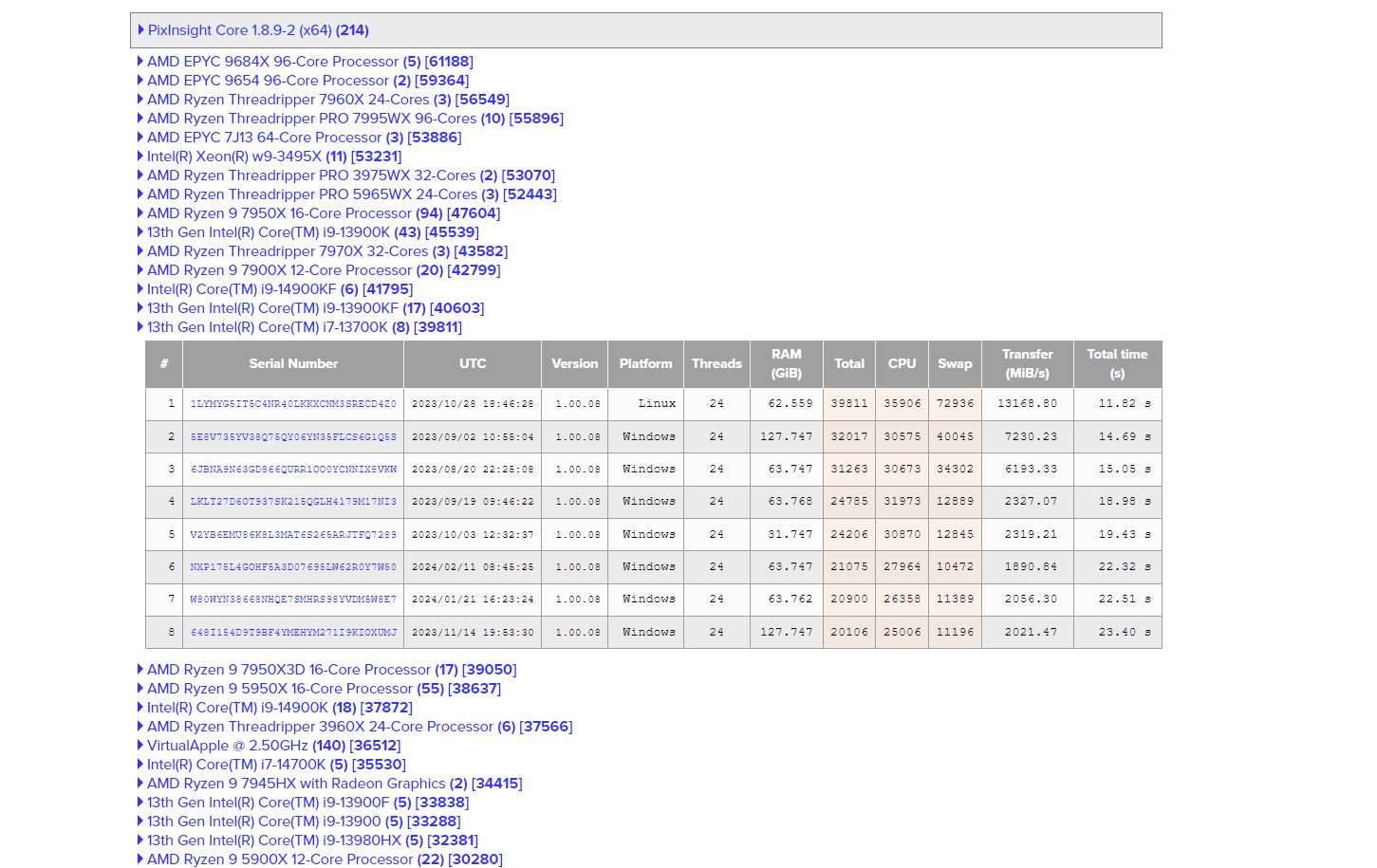Expand the AMD Ryzen 9 7950X3D 16-Core entry
1377x868 pixels.
(x=326, y=670)
